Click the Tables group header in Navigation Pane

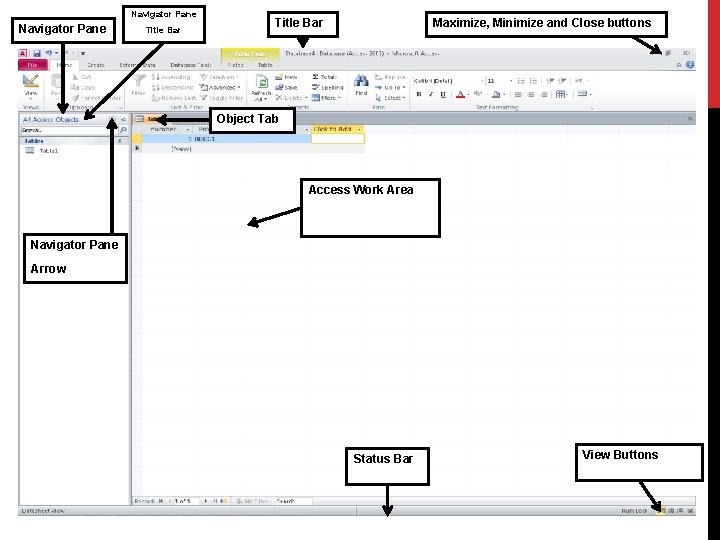[x=73, y=141]
